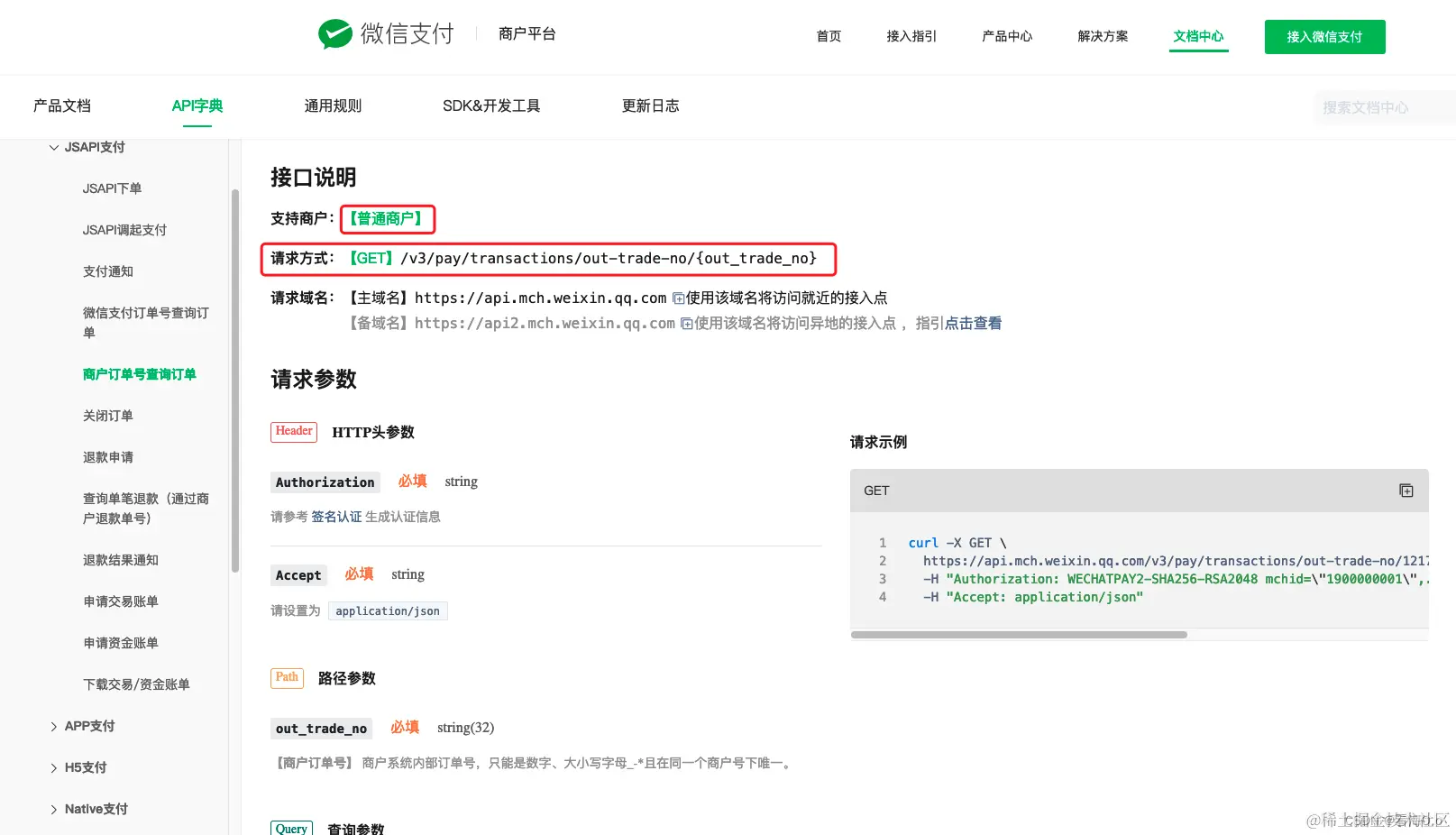This screenshot has height=835, width=1456.
Task: Copy the GET request code example
Action: [x=1406, y=490]
